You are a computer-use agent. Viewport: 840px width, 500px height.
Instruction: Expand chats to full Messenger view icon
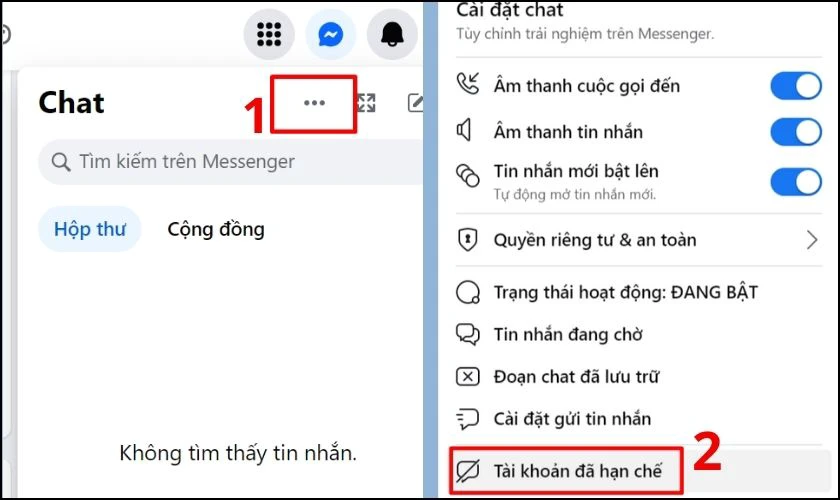pos(366,103)
